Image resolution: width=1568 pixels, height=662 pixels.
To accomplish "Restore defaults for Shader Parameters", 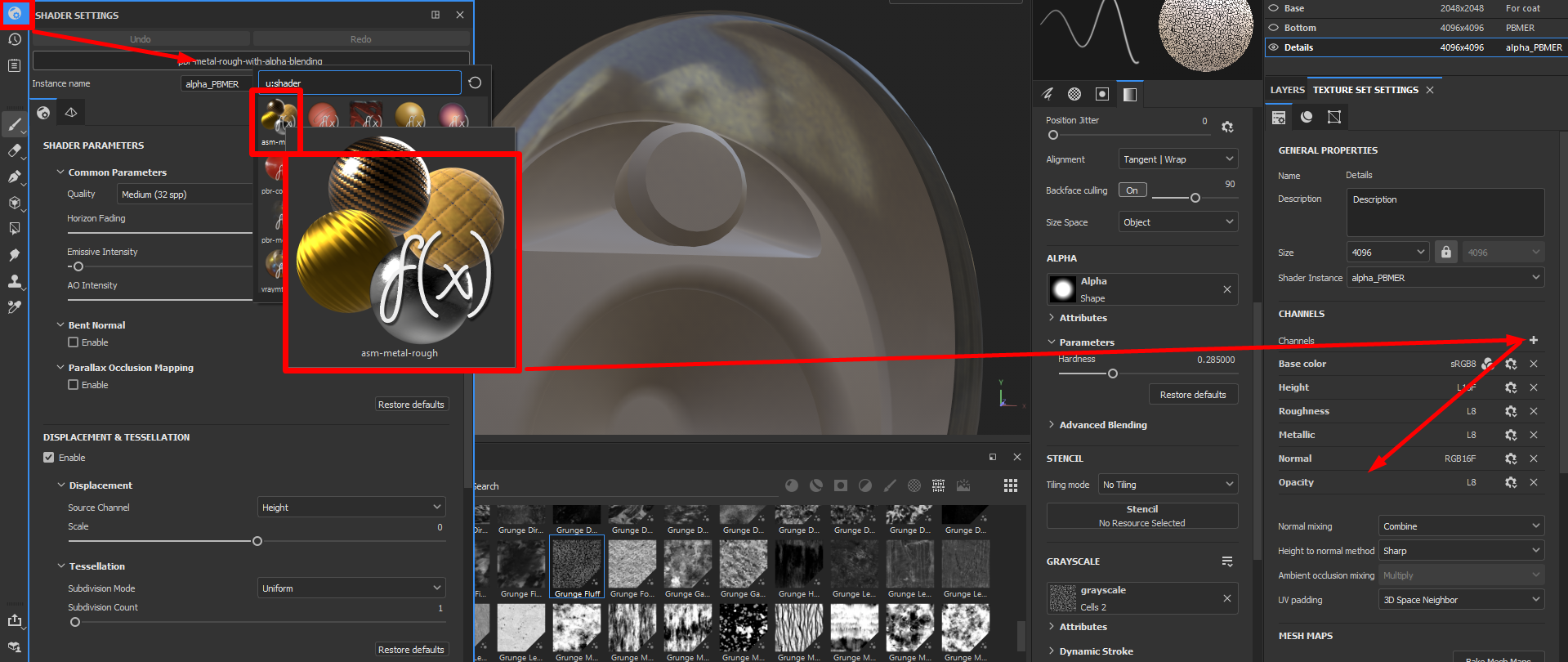I will [411, 405].
